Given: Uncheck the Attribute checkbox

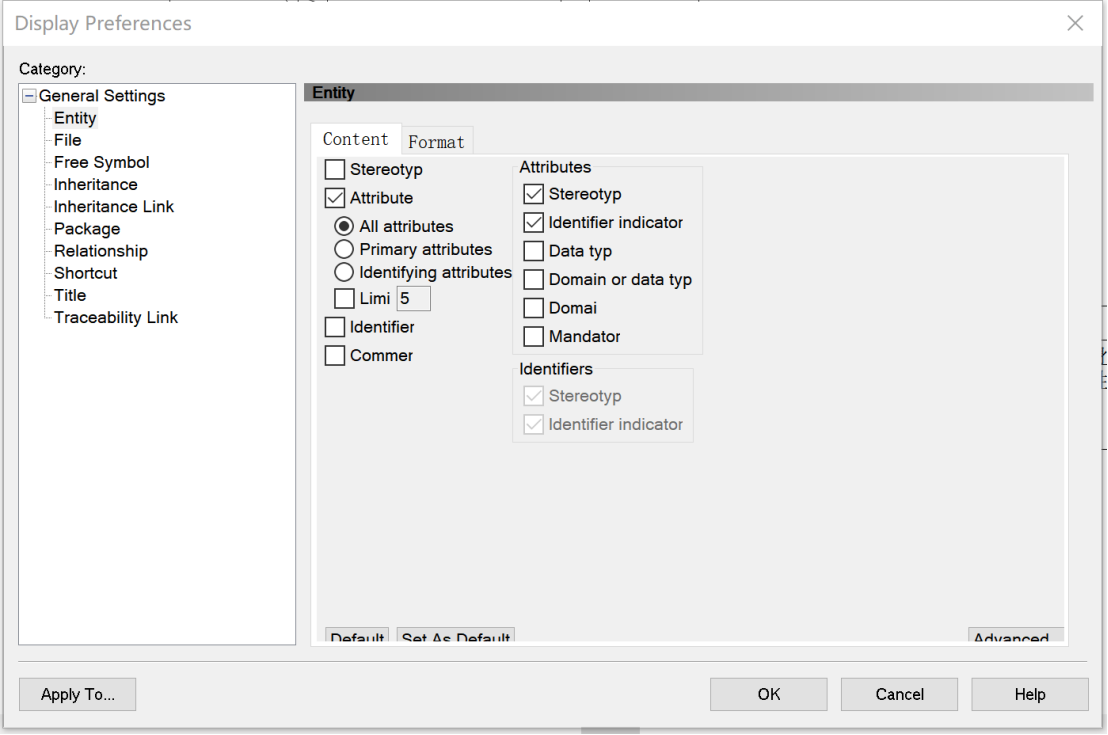Looking at the screenshot, I should click(x=335, y=198).
